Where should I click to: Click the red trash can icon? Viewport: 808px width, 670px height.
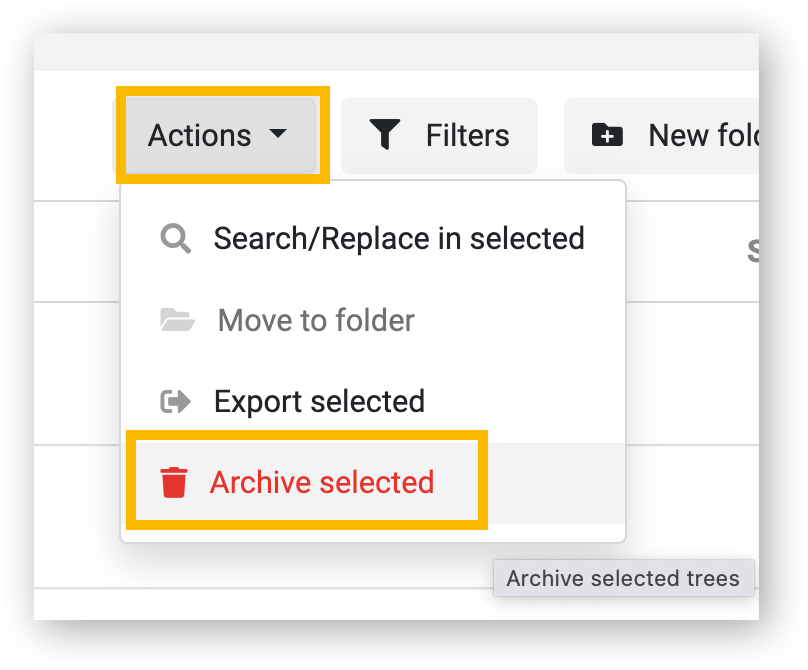coord(174,483)
